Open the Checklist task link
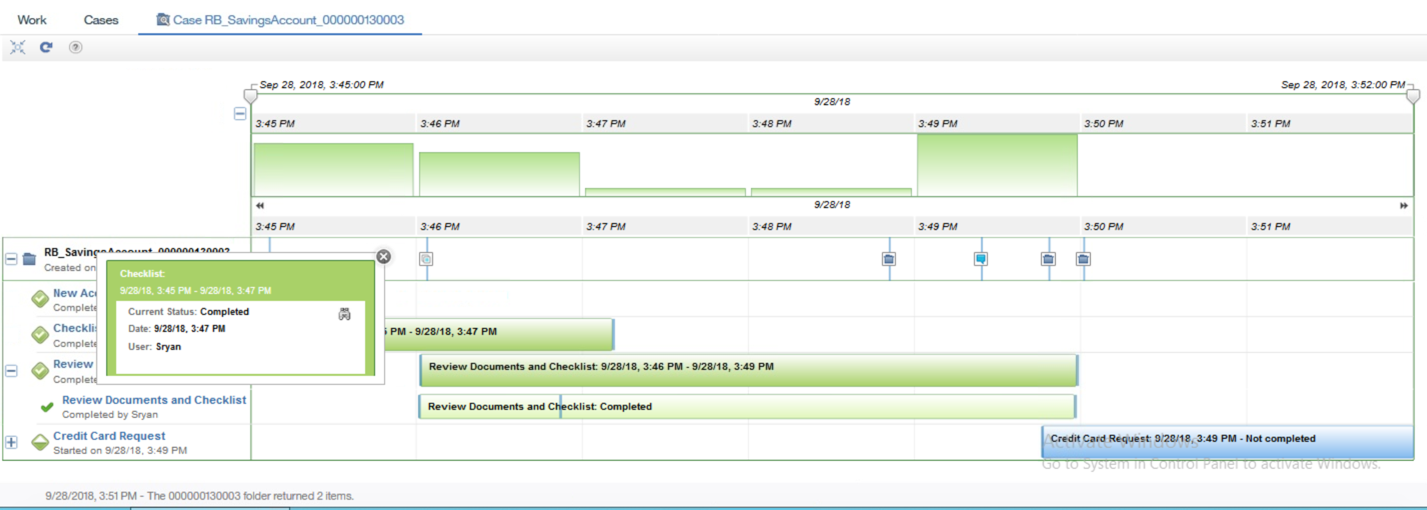The width and height of the screenshot is (1427, 510). pyautogui.click(x=75, y=328)
